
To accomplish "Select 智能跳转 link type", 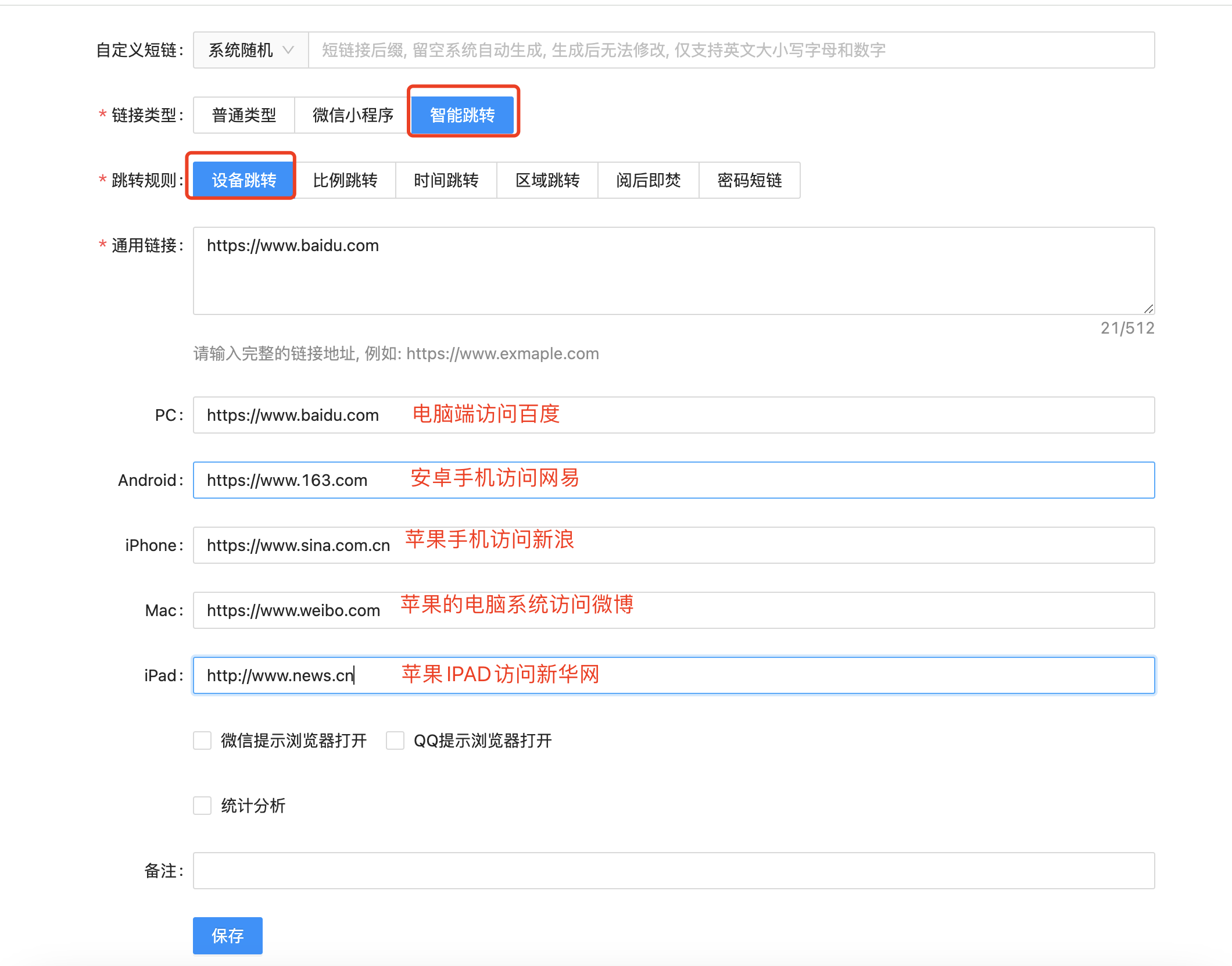I will pos(462,116).
